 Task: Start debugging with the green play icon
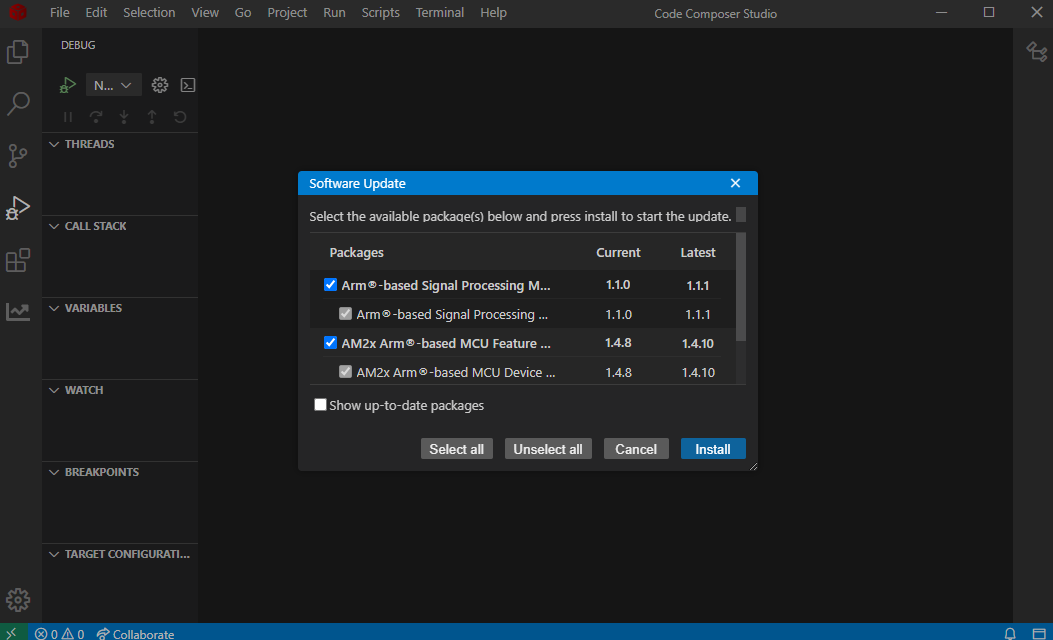[67, 85]
